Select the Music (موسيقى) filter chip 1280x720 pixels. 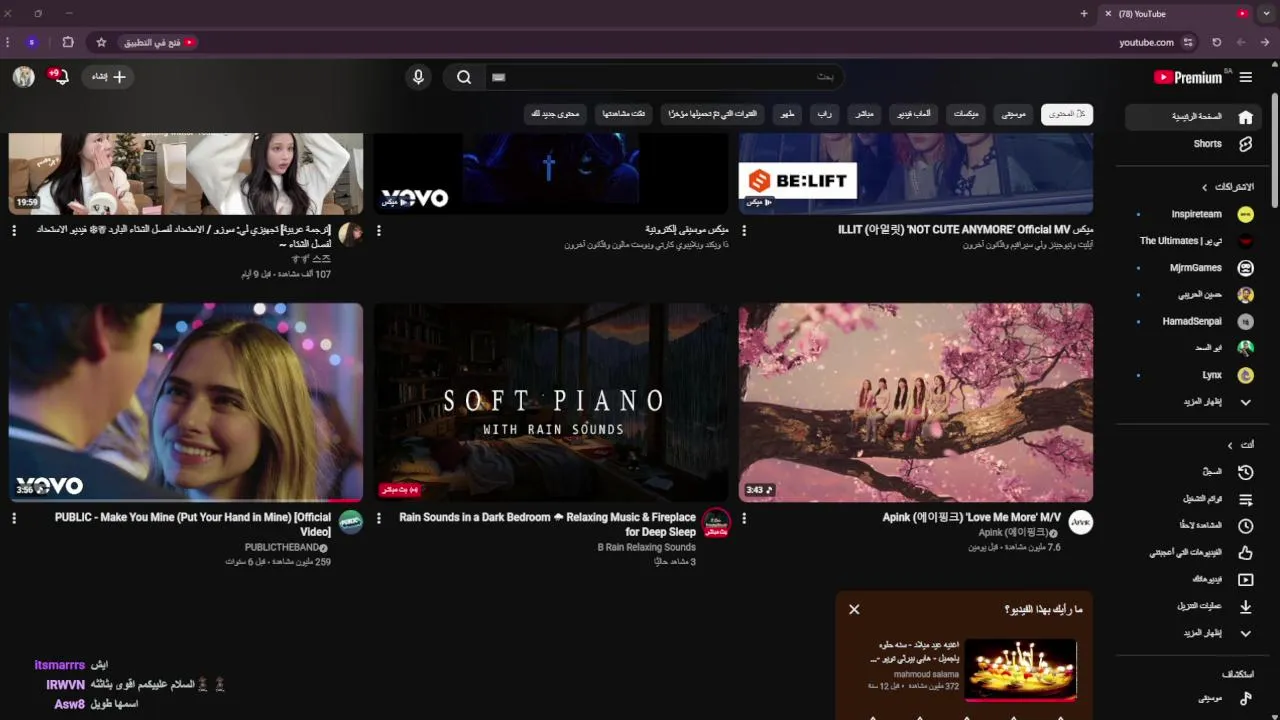pos(1014,114)
